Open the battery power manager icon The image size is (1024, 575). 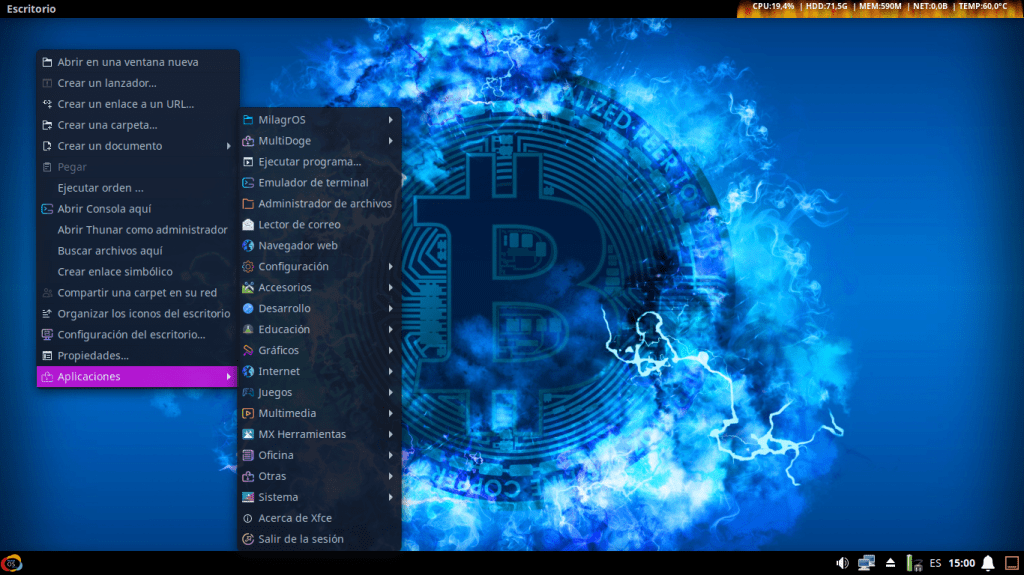(913, 563)
